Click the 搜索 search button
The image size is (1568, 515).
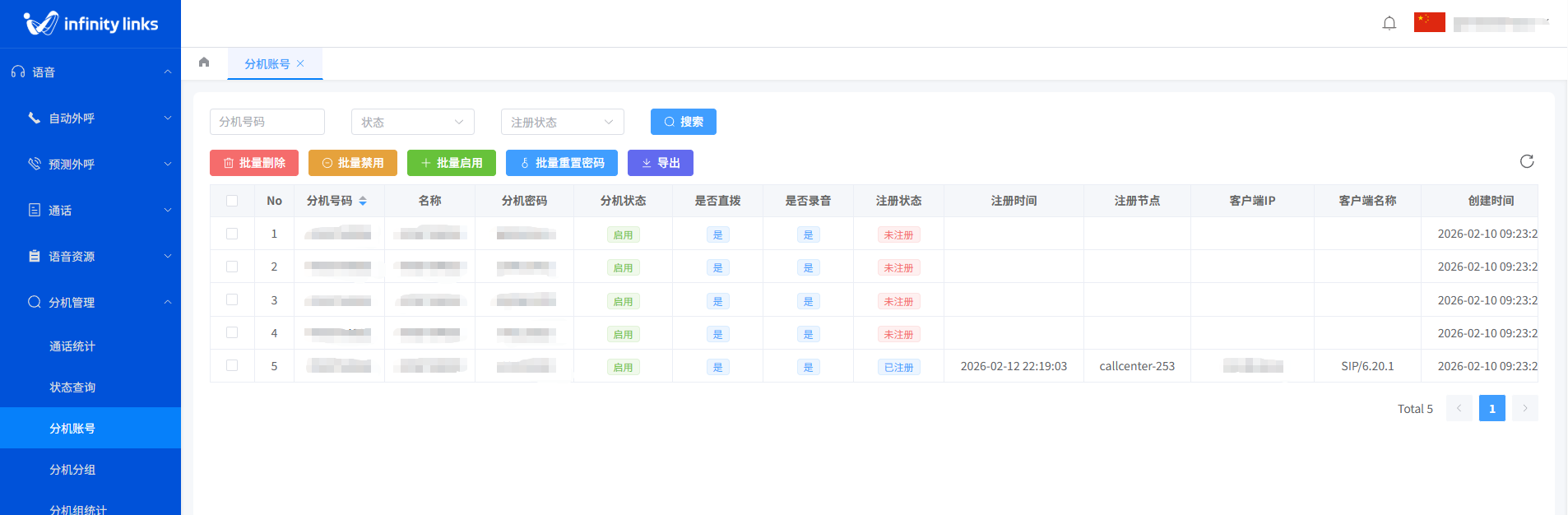click(x=683, y=122)
